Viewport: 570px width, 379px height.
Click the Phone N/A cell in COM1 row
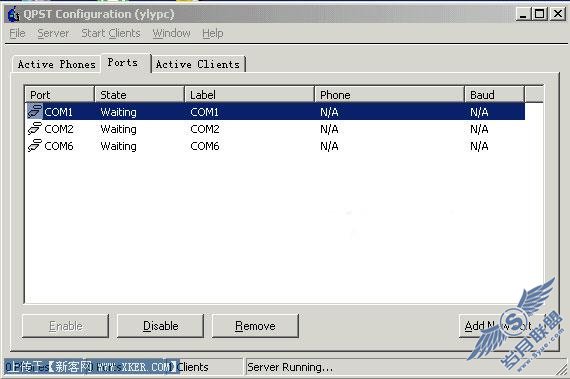point(329,112)
